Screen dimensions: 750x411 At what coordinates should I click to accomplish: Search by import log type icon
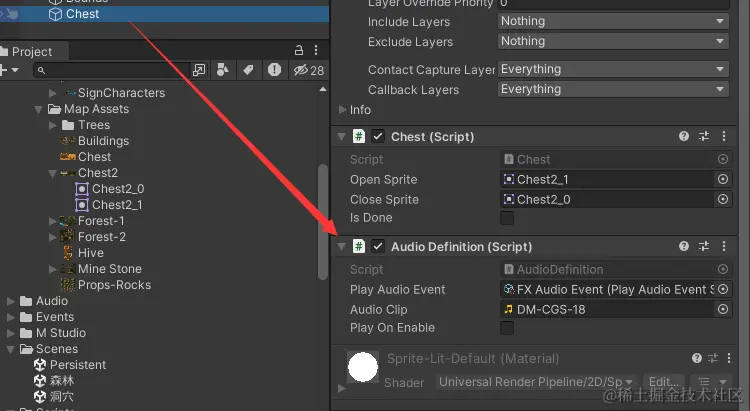[274, 70]
